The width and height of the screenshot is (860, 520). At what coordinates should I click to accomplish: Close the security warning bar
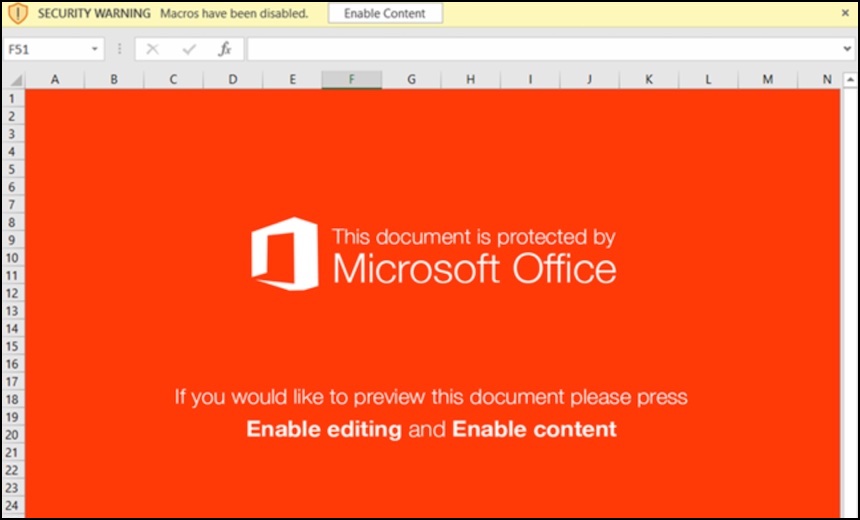coord(845,13)
